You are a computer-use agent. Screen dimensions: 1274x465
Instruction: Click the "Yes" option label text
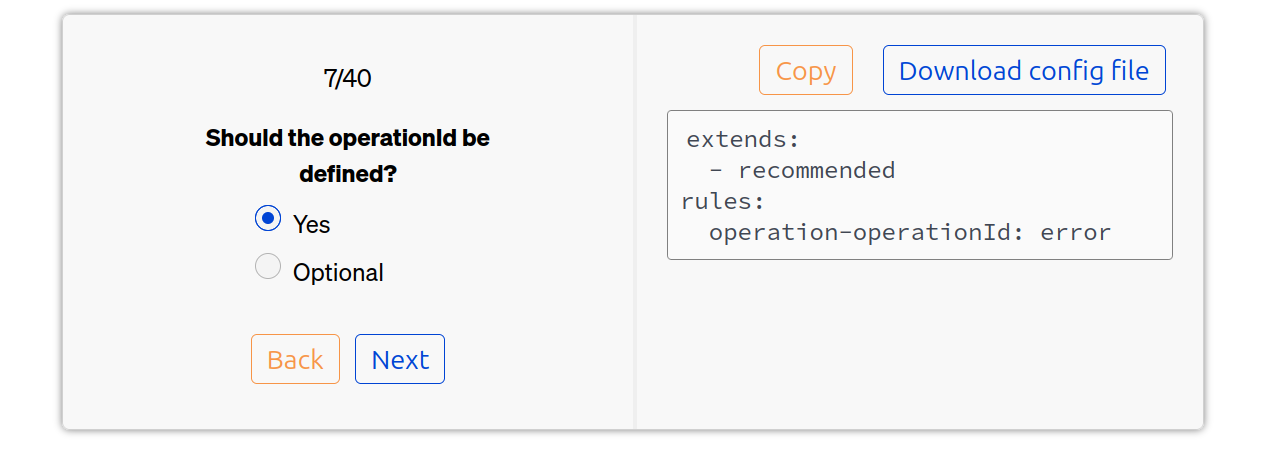click(x=311, y=224)
